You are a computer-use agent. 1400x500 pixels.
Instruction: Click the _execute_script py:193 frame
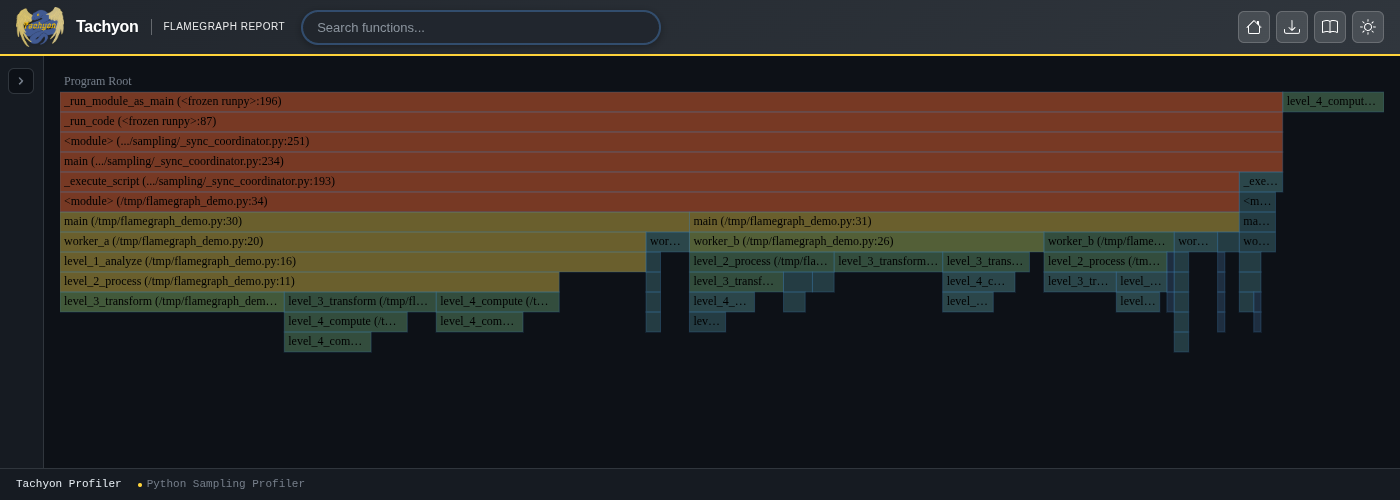point(649,182)
